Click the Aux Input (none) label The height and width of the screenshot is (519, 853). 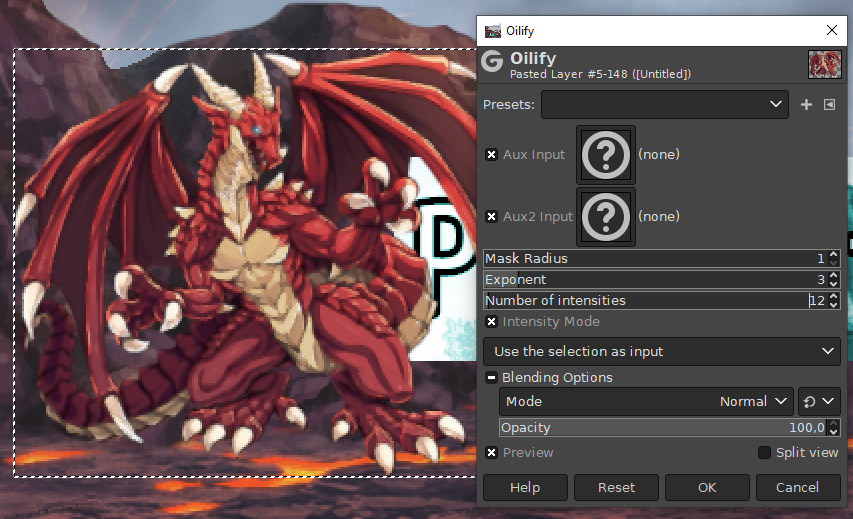coord(659,155)
